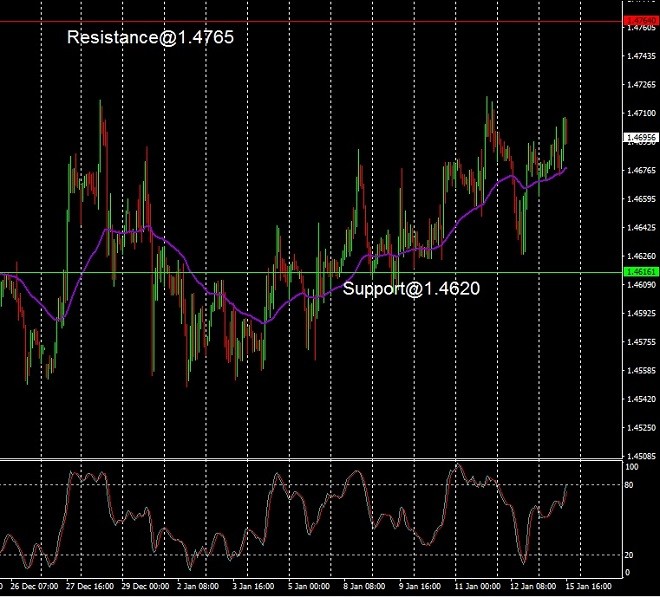Image resolution: width=660 pixels, height=597 pixels.
Task: Click the '3 Jan 16:00' time label
Action: pos(253,586)
